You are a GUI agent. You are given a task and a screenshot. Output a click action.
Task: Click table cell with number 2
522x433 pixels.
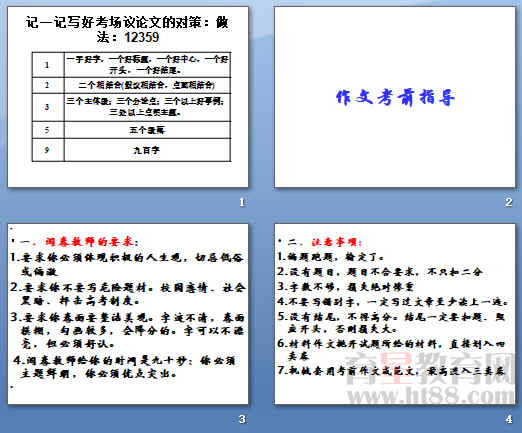coord(48,85)
